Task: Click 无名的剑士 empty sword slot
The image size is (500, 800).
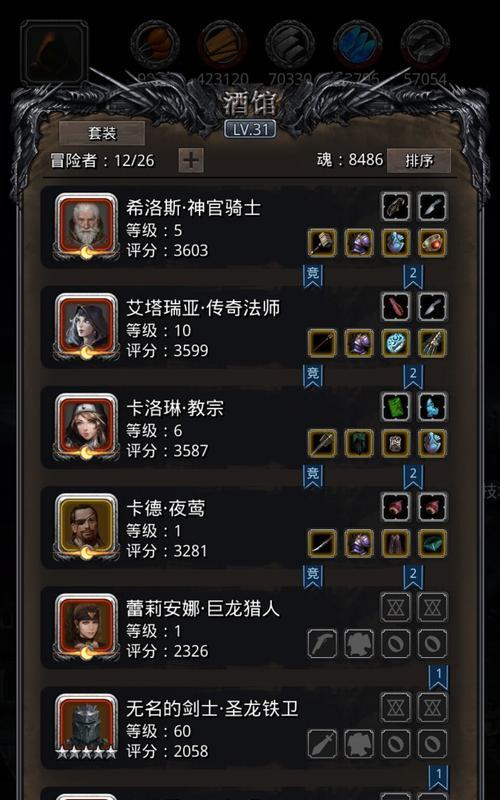Action: tap(322, 743)
